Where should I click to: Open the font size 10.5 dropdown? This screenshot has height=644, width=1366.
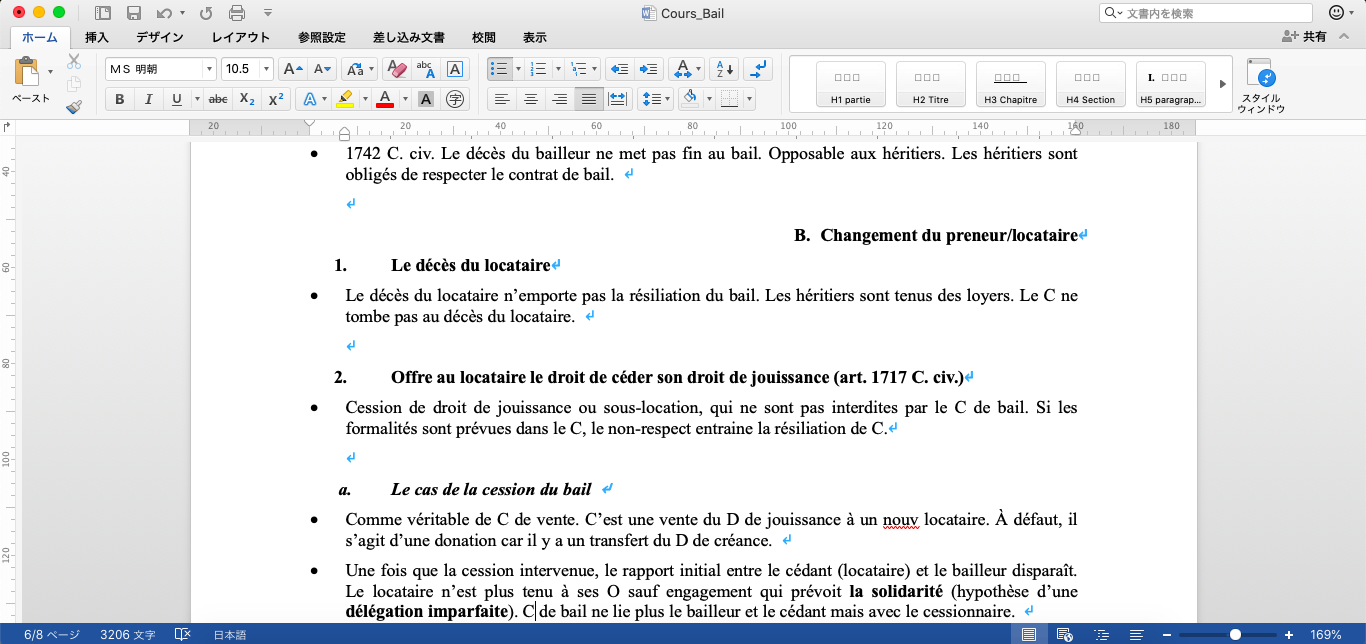pyautogui.click(x=266, y=69)
